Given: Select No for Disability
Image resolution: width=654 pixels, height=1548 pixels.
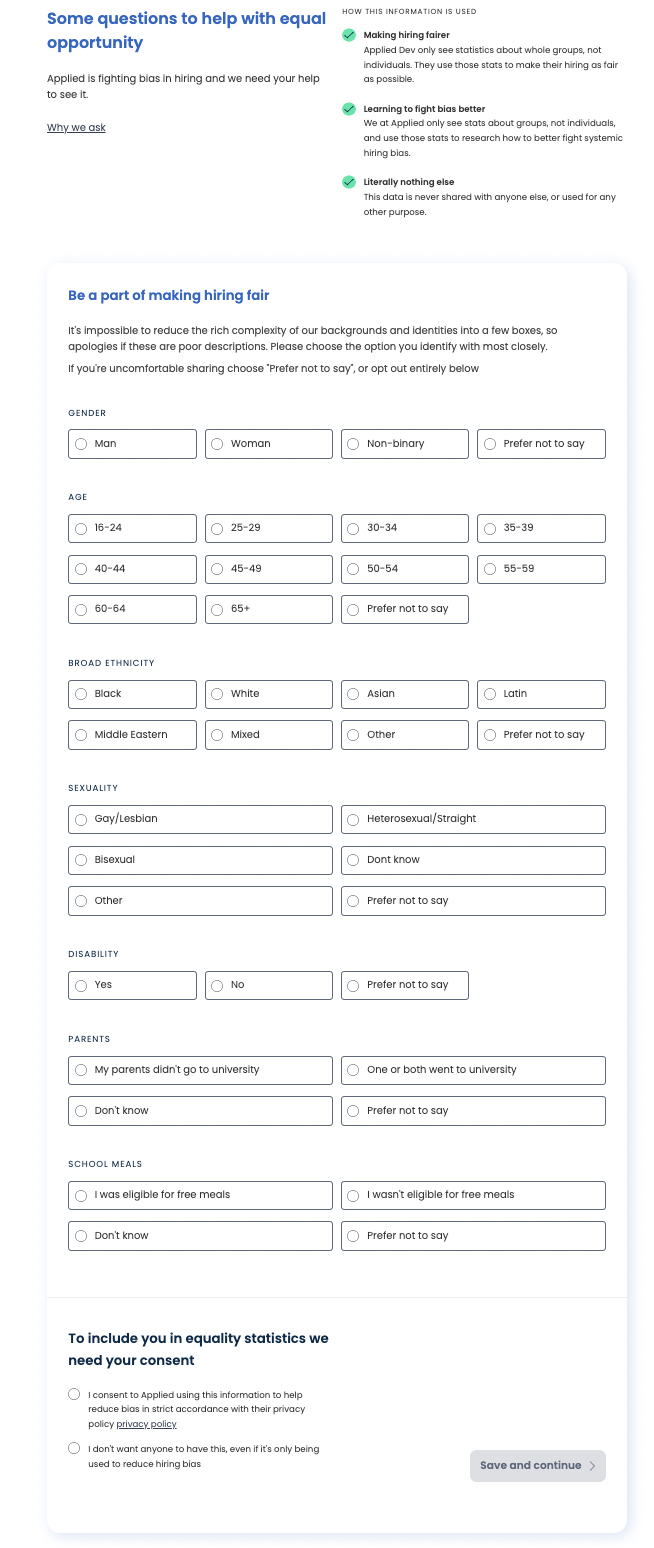Looking at the screenshot, I should pos(217,985).
